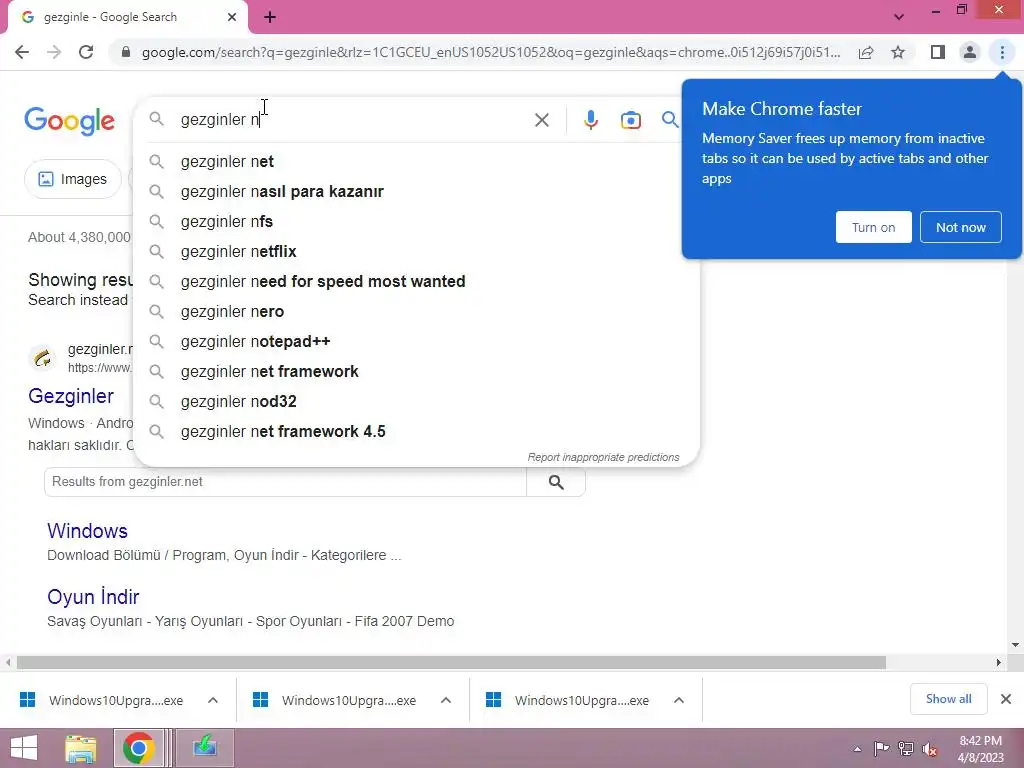Click Report inappropriate predictions
Image resolution: width=1024 pixels, height=768 pixels.
pyautogui.click(x=603, y=457)
